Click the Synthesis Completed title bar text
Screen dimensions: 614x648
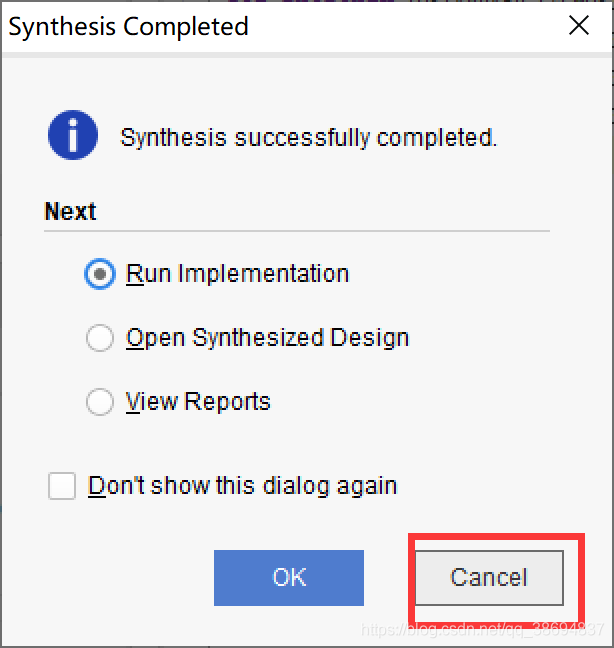coord(129,27)
